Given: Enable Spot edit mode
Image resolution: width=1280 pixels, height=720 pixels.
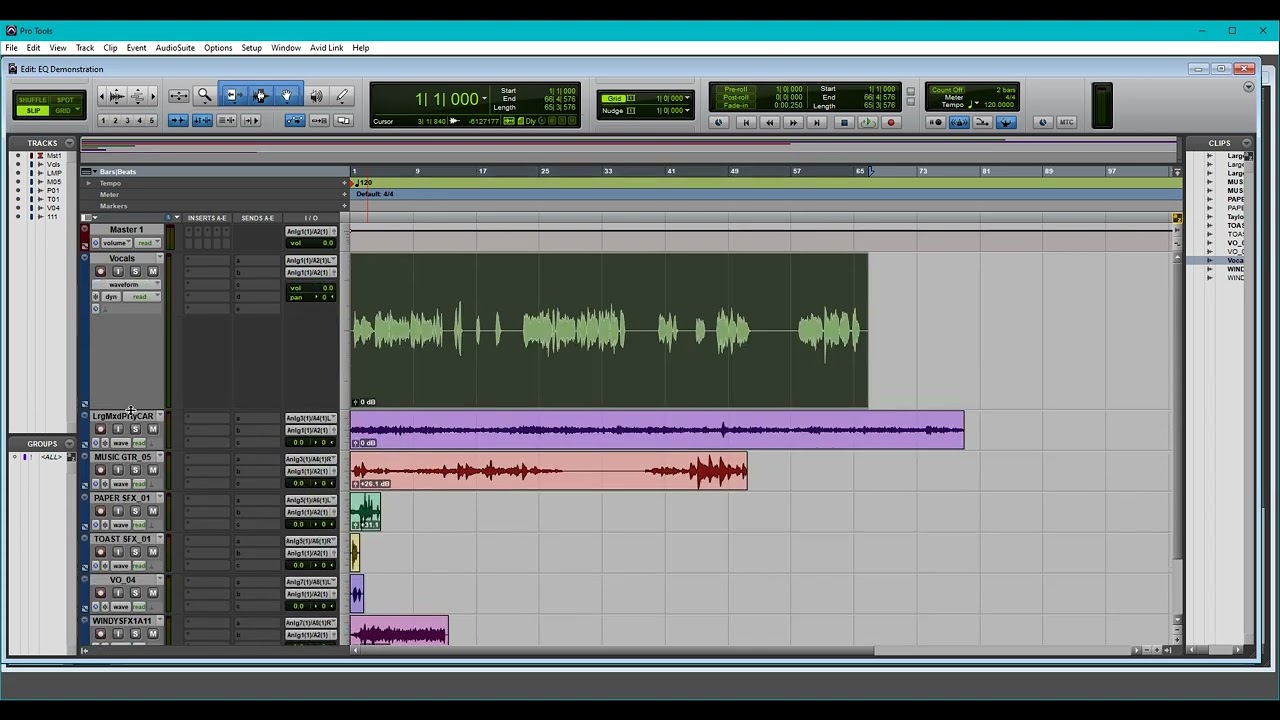Looking at the screenshot, I should (65, 100).
